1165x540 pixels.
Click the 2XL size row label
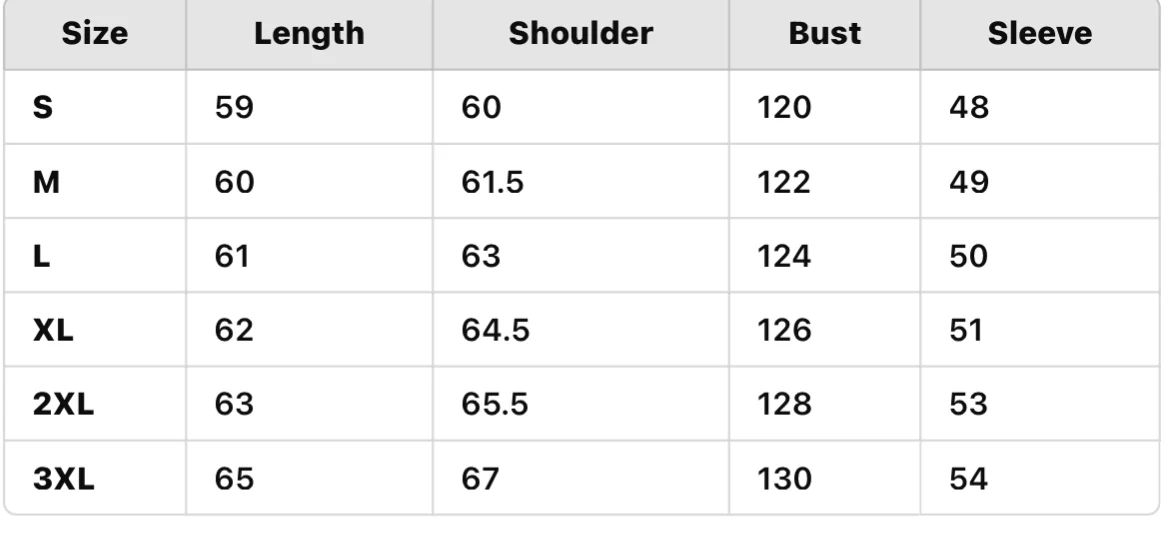pos(63,405)
